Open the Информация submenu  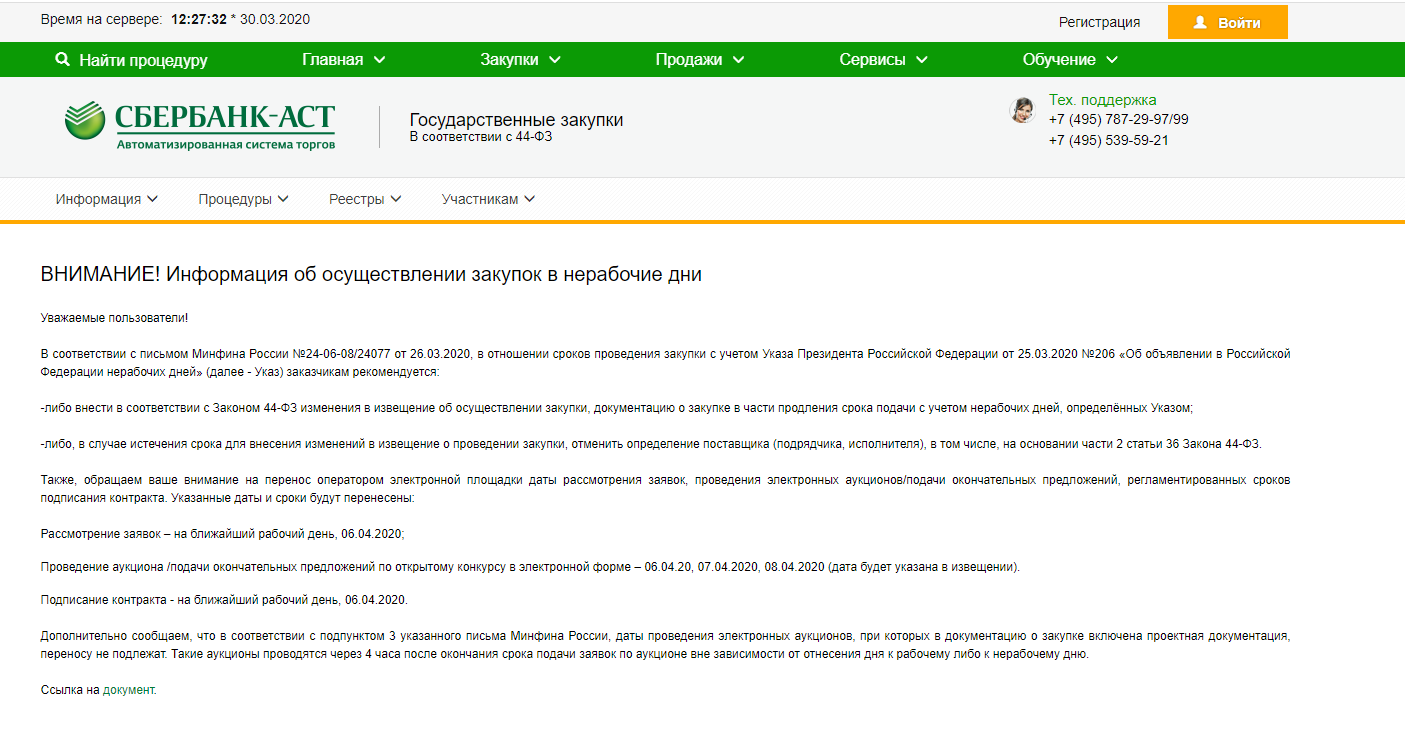click(x=98, y=199)
